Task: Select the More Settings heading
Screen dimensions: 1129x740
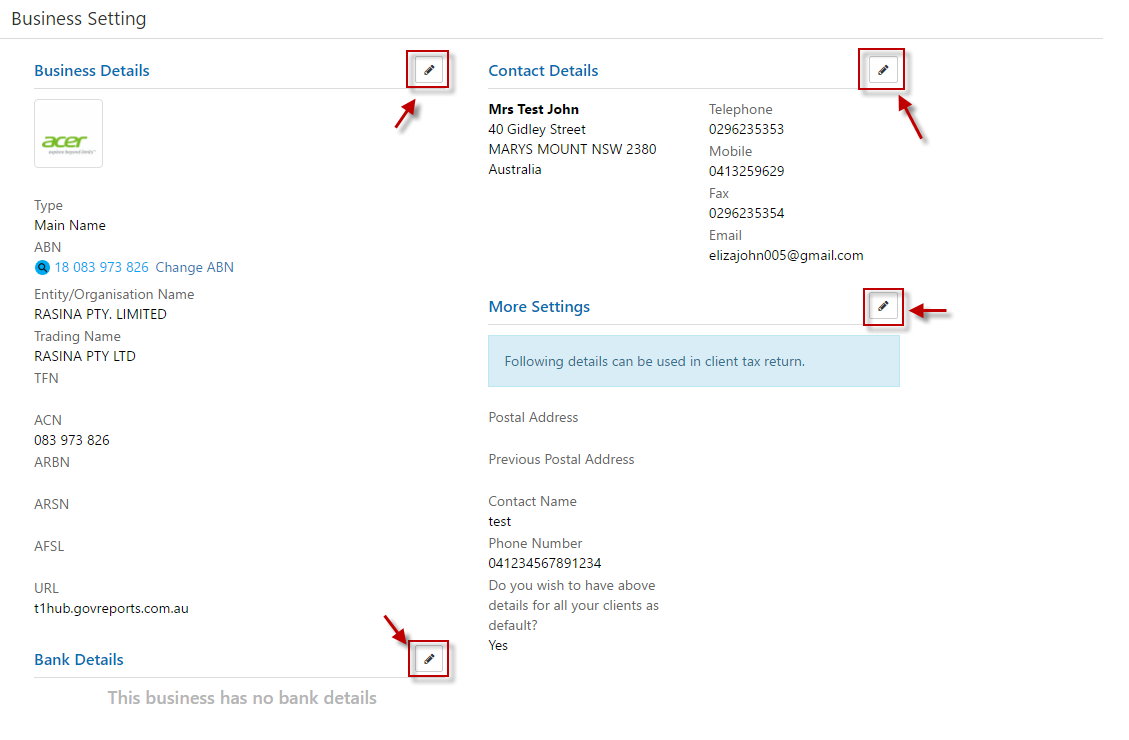Action: coord(539,307)
